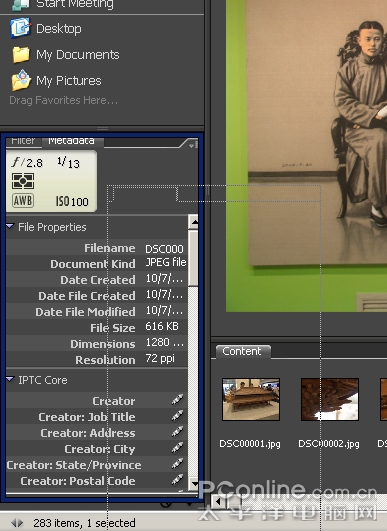Click the f/2.8 aperture value
The image size is (387, 531).
pyautogui.click(x=27, y=163)
